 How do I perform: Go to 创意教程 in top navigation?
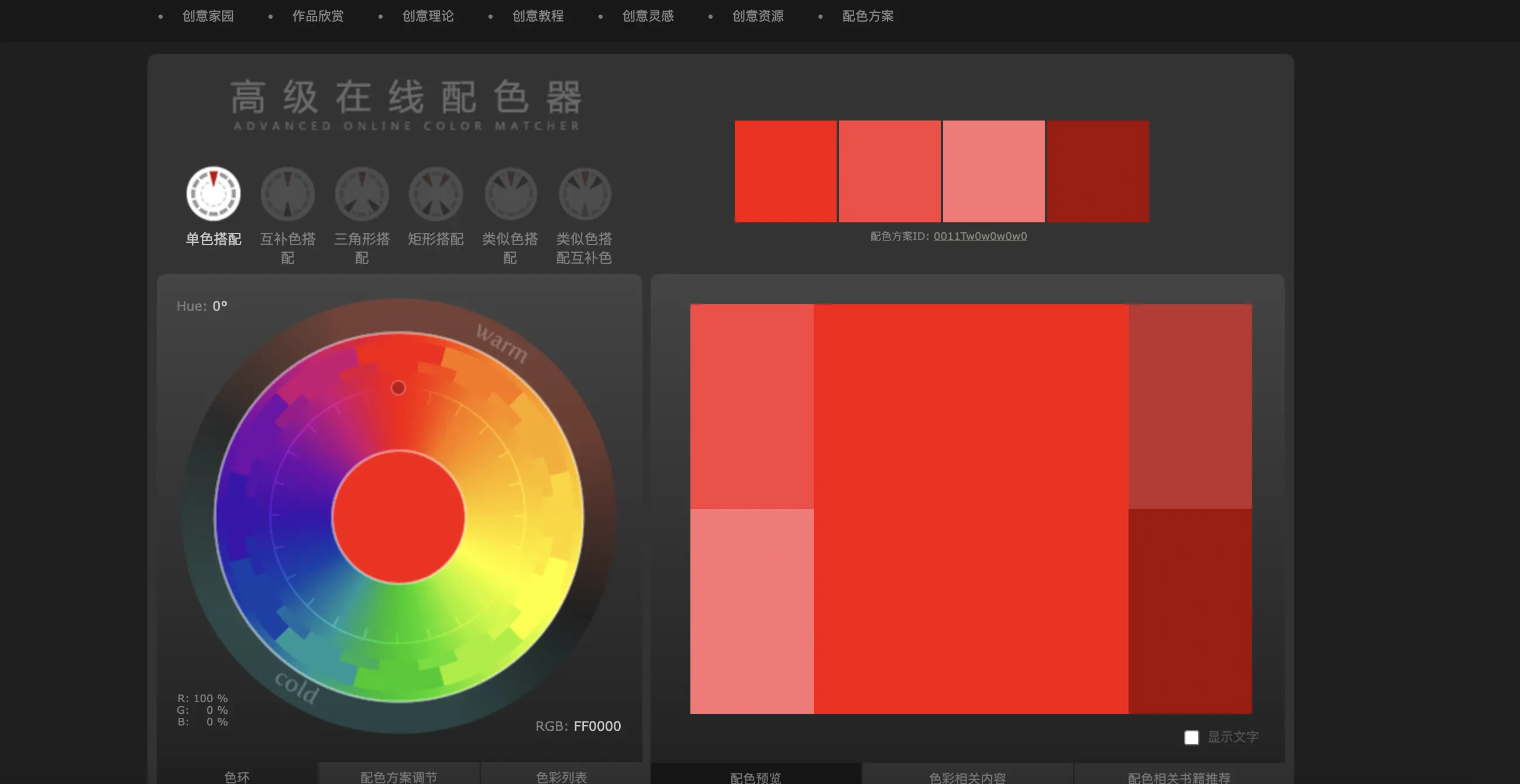pyautogui.click(x=538, y=16)
